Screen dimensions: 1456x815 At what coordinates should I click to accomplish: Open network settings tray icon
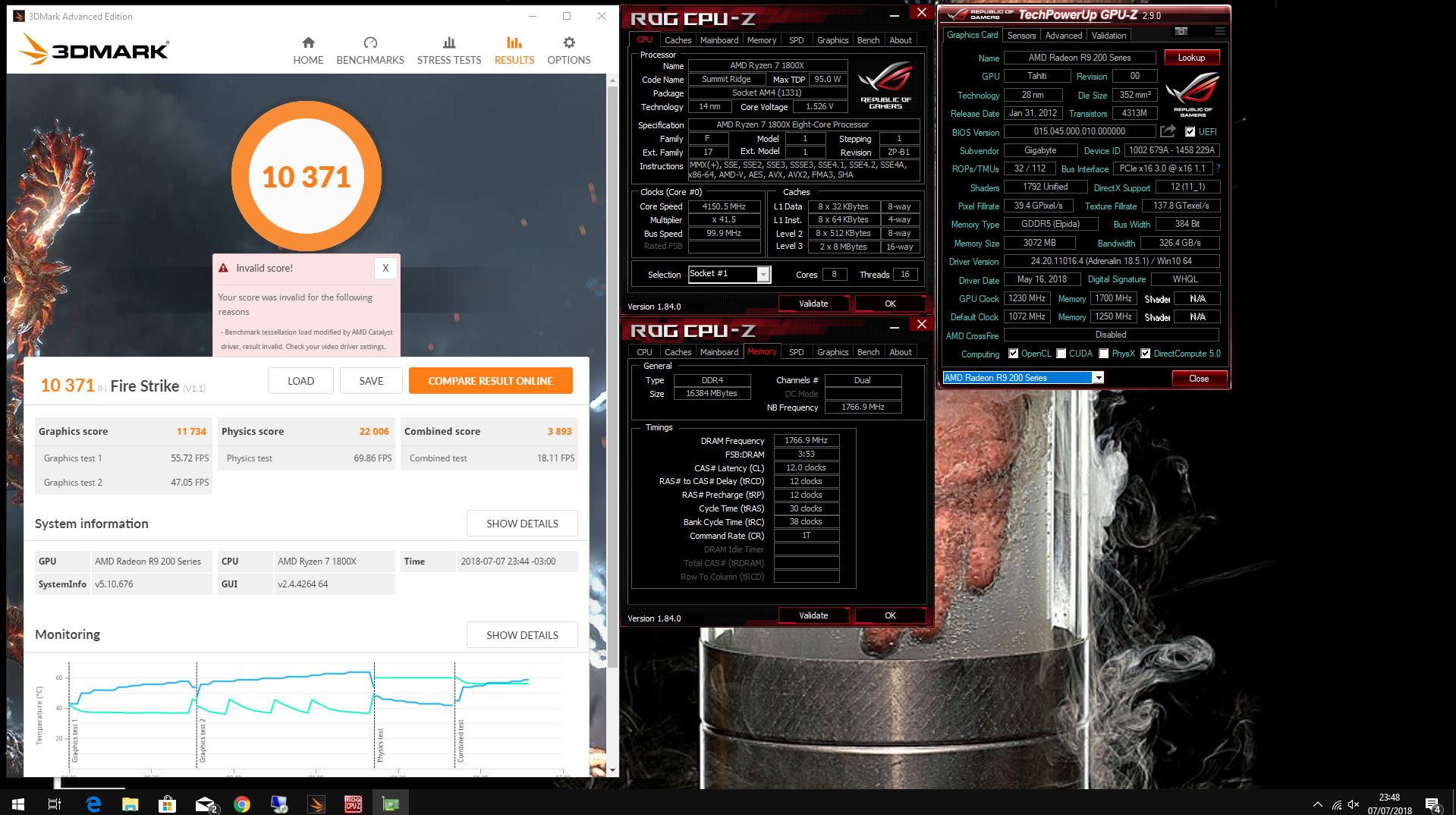point(1336,804)
